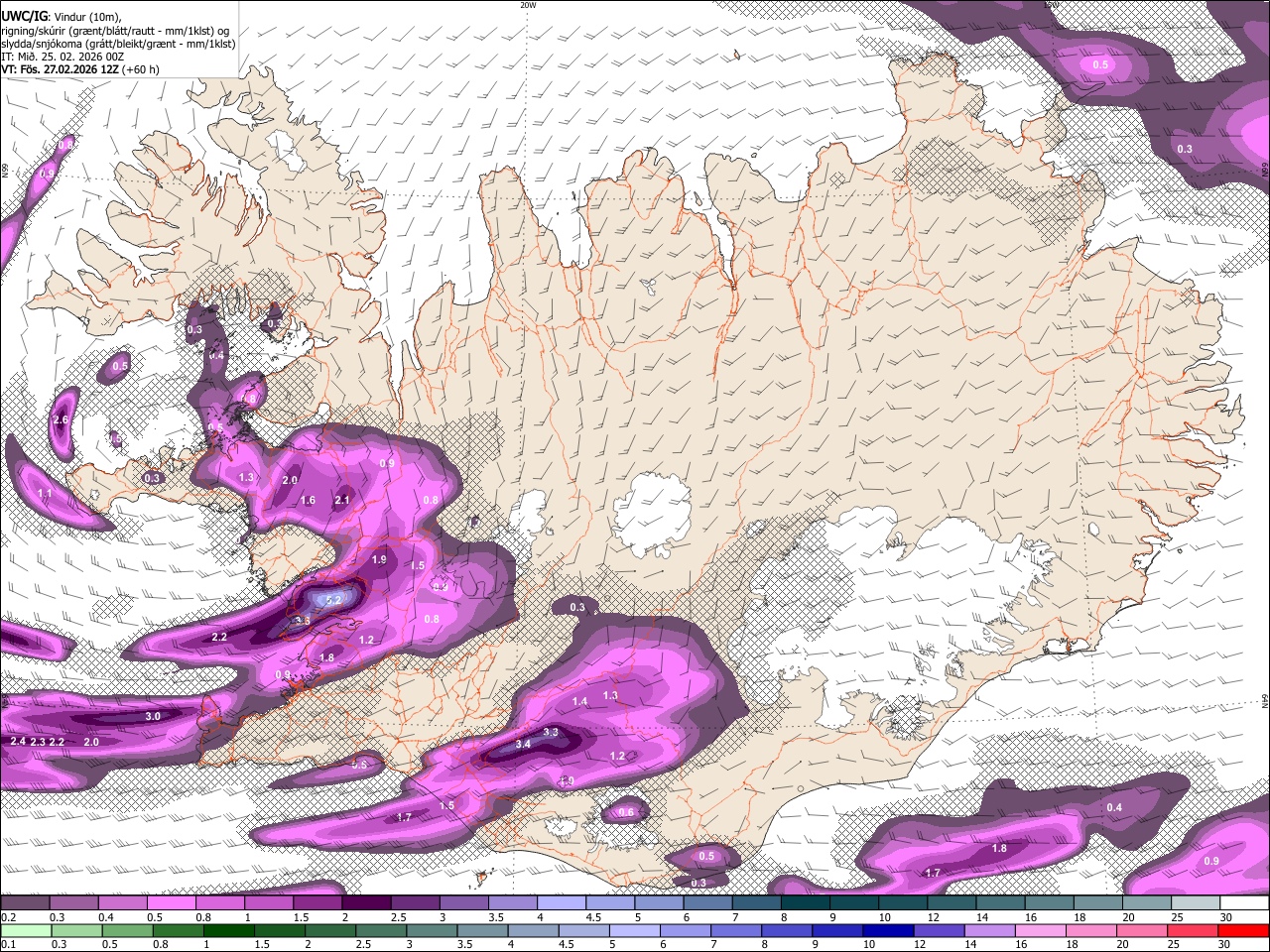The image size is (1270, 952).
Task: Pick the lower scale swatch labeled 25
Action: click(x=1193, y=930)
